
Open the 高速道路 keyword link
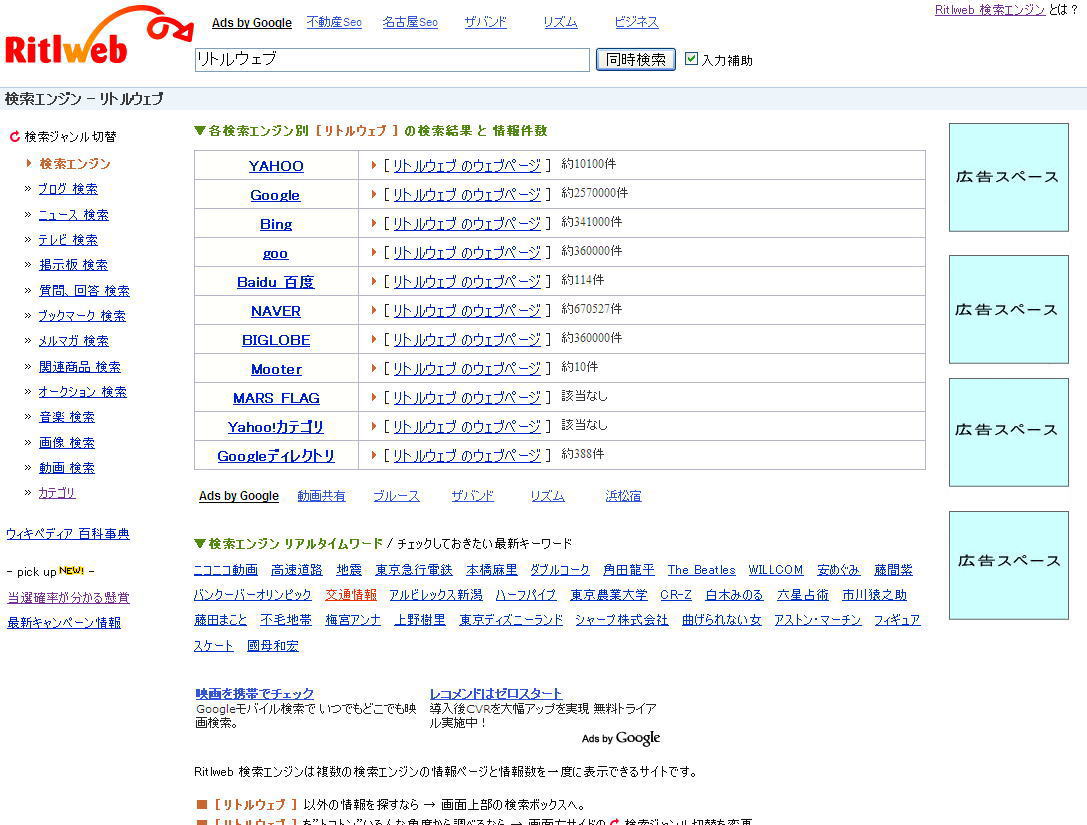click(x=297, y=570)
